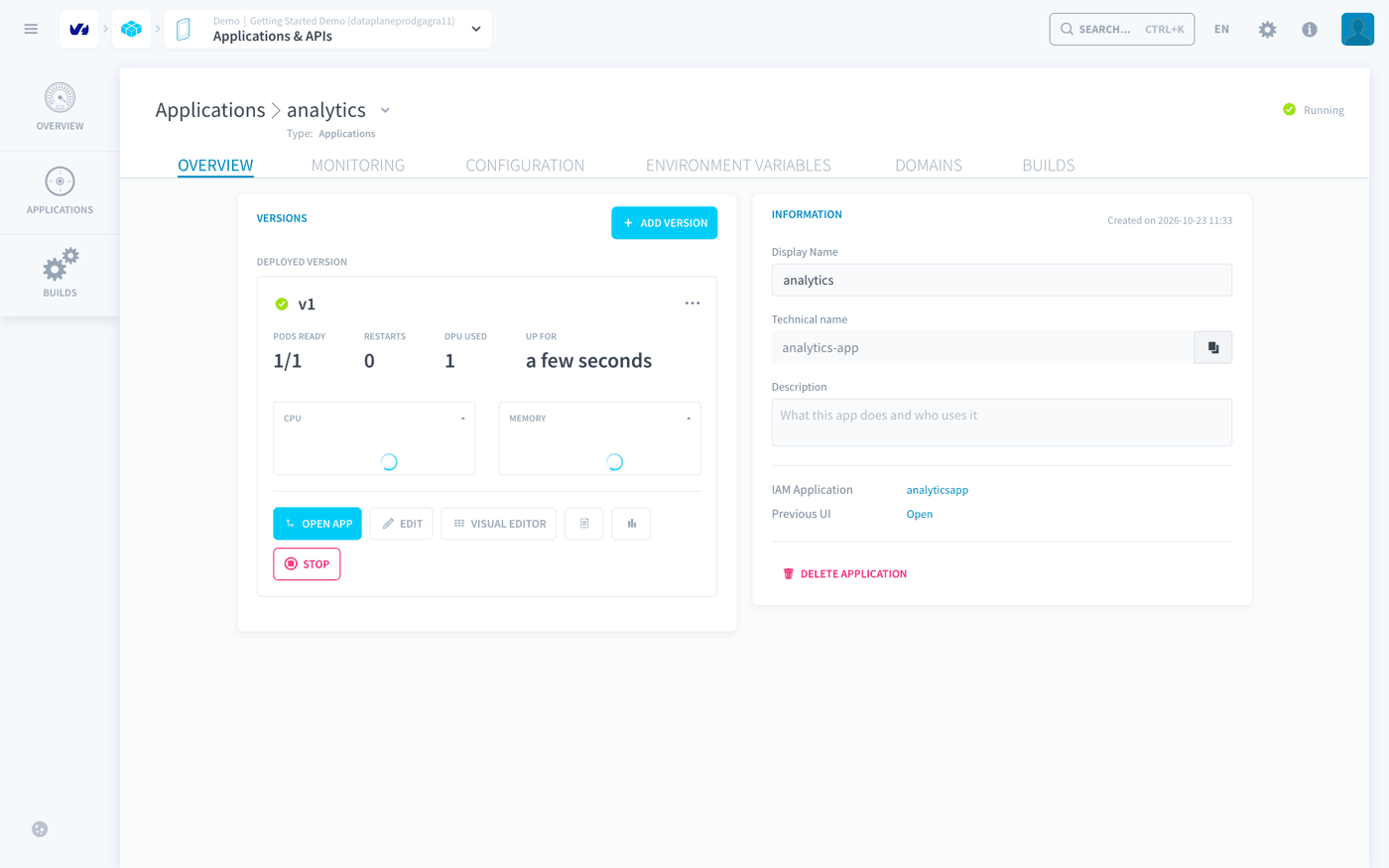Open the version logs document icon

pos(584,524)
